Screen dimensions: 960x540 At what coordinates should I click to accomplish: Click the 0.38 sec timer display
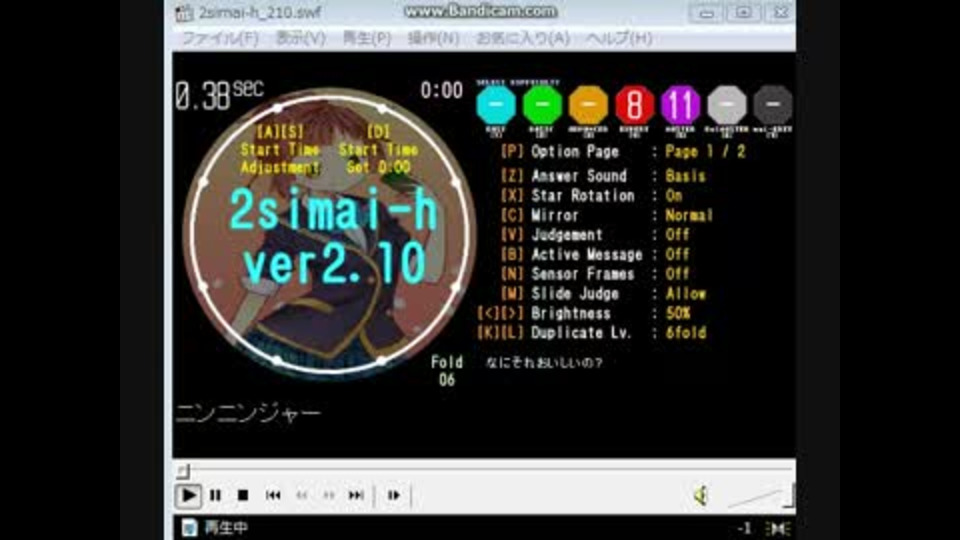[x=219, y=96]
